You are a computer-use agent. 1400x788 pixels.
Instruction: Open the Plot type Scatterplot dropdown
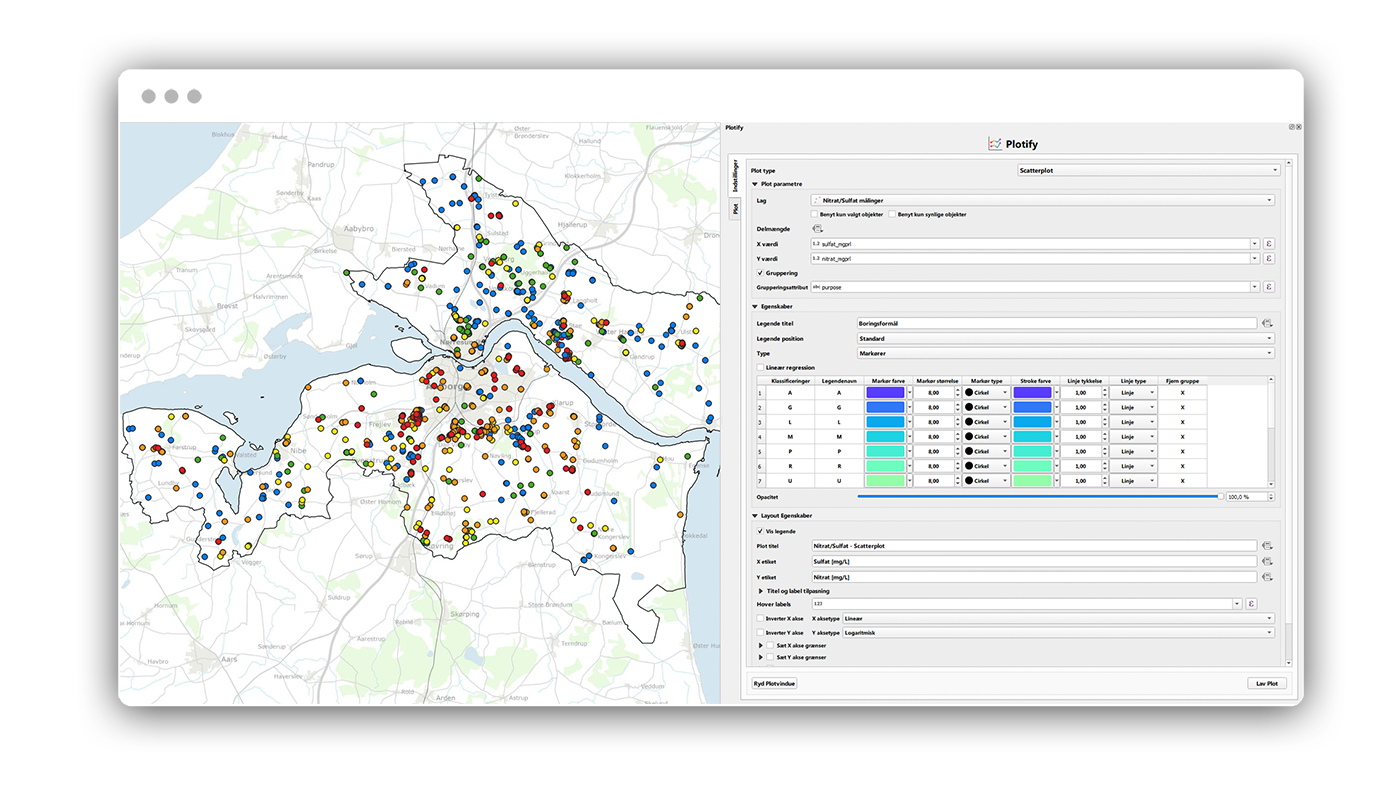click(1148, 170)
